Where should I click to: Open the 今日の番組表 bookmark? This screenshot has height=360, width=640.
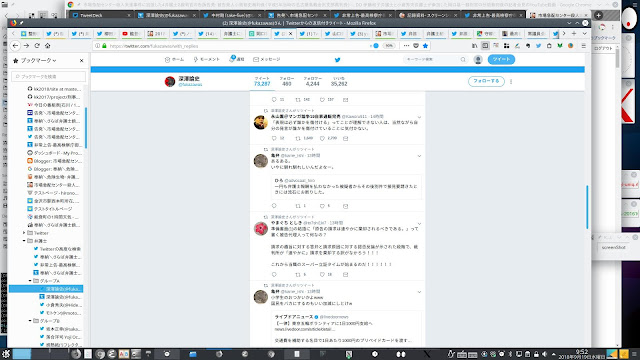(54, 105)
